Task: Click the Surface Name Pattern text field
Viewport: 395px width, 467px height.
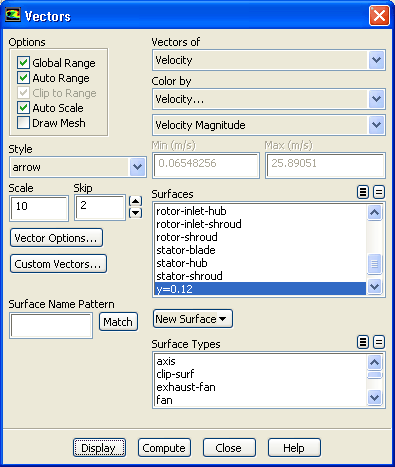Action: pyautogui.click(x=51, y=325)
